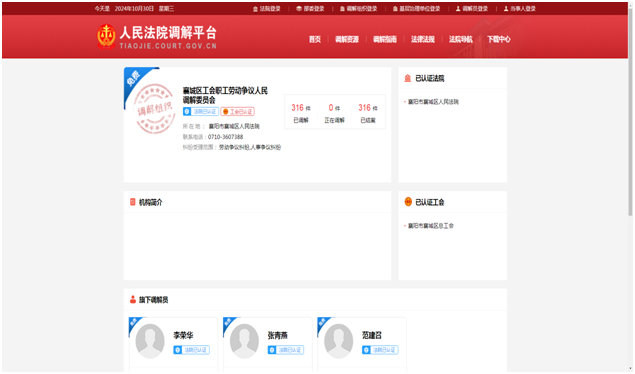Open the 法院导航 navigation item
Screen dimensions: 635x374
460,39
